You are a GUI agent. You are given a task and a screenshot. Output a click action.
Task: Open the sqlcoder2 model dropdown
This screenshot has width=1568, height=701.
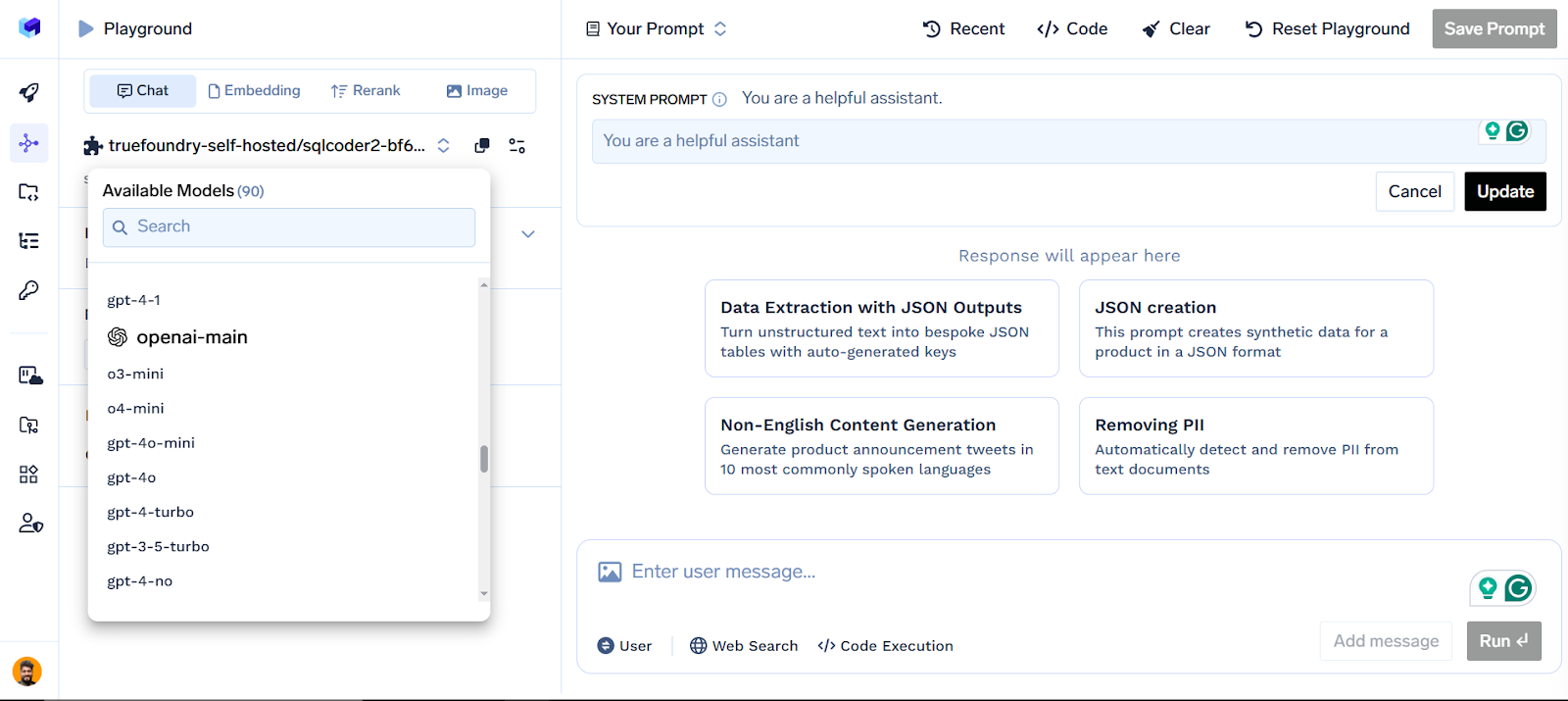pyautogui.click(x=267, y=146)
